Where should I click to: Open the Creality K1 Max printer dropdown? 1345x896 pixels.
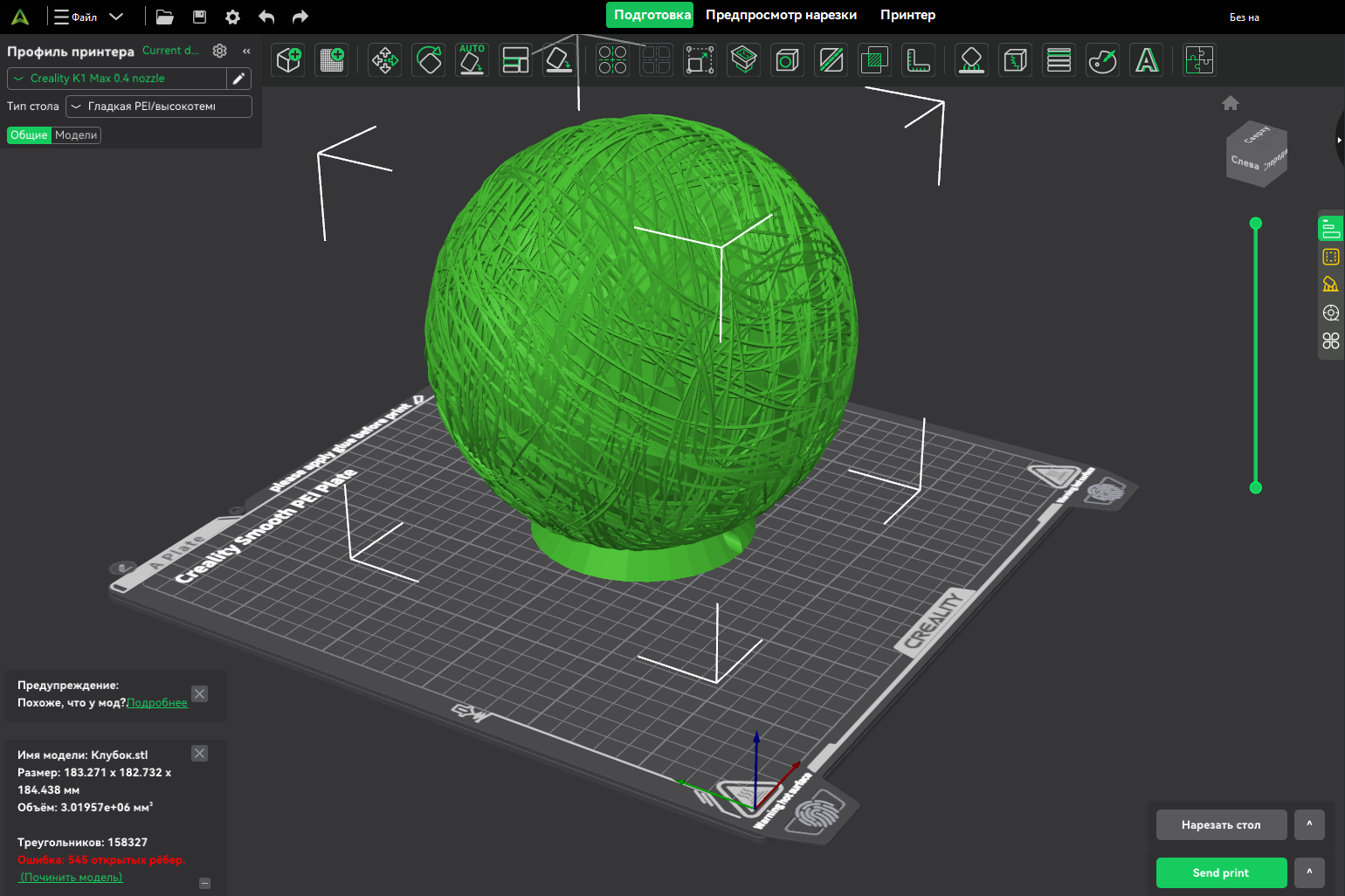point(117,79)
